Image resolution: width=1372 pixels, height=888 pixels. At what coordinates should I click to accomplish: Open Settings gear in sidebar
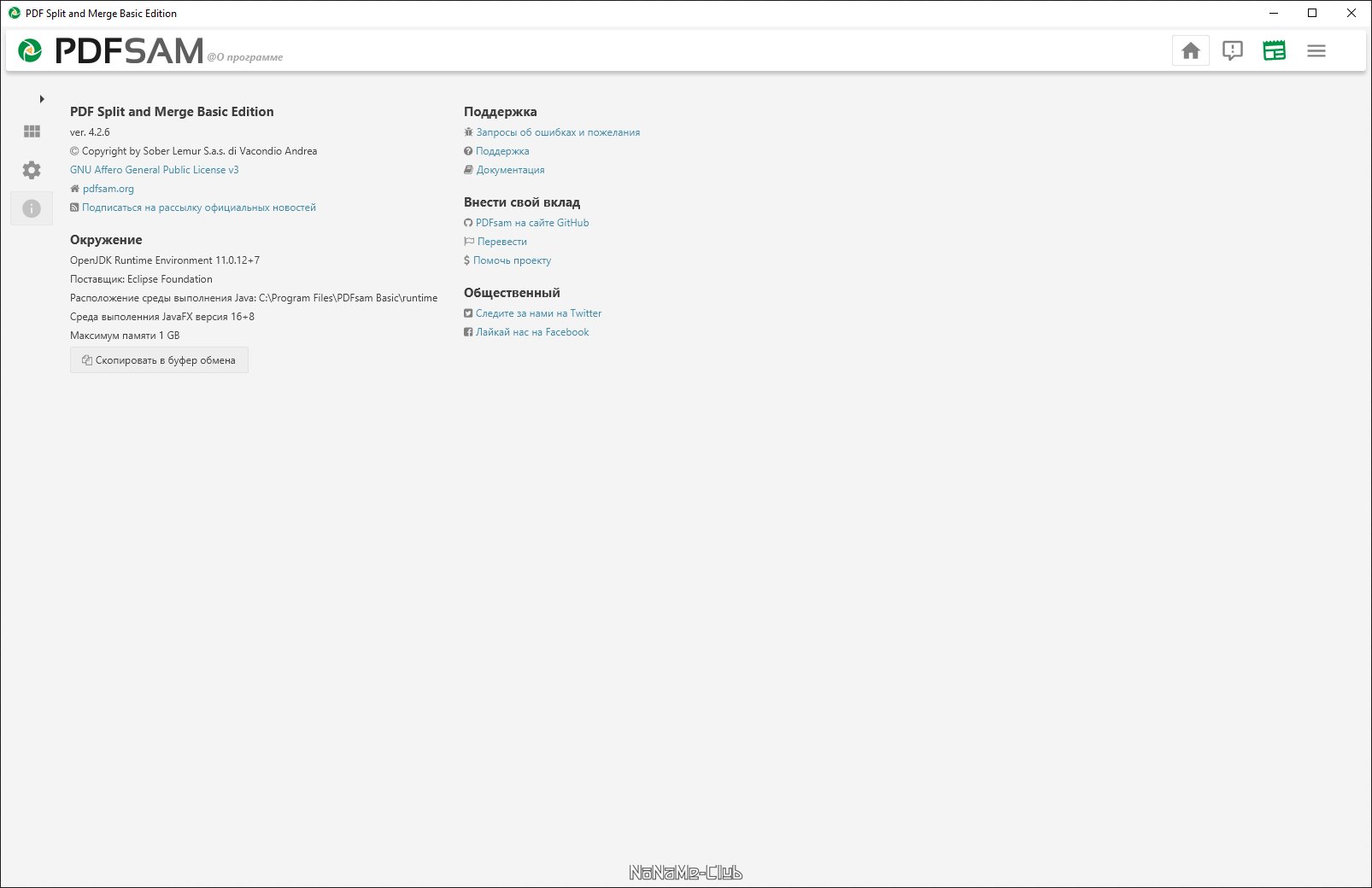(x=32, y=170)
